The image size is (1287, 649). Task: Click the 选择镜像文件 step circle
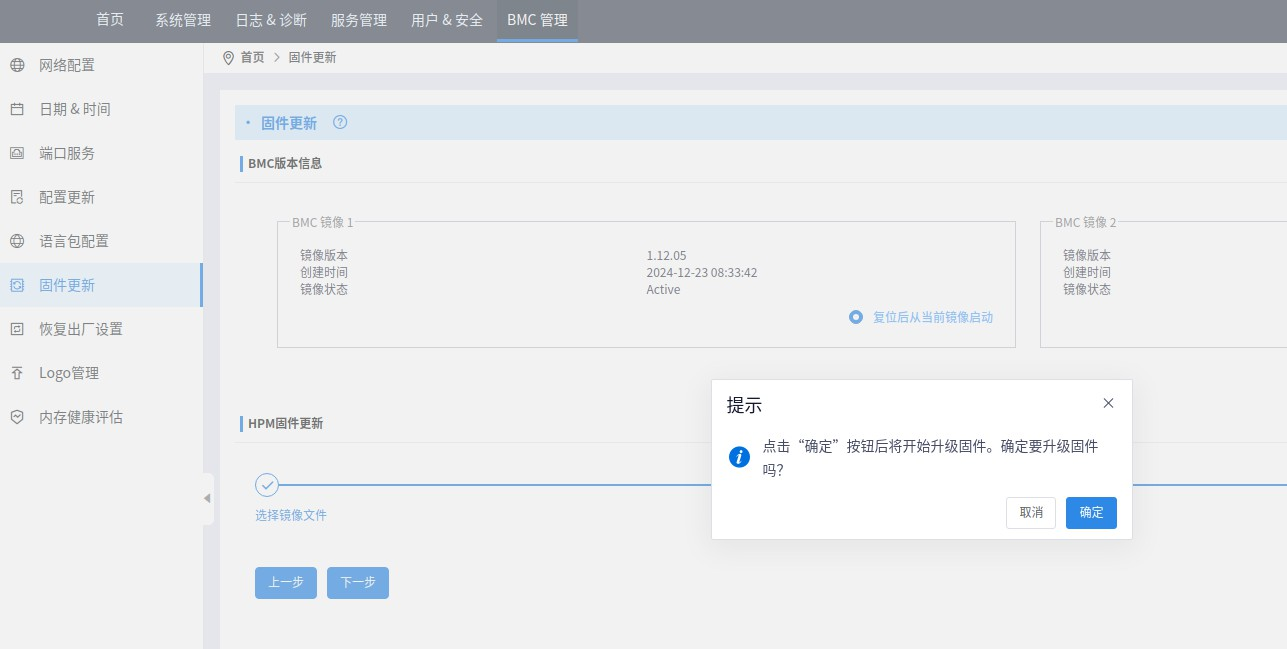[x=267, y=485]
